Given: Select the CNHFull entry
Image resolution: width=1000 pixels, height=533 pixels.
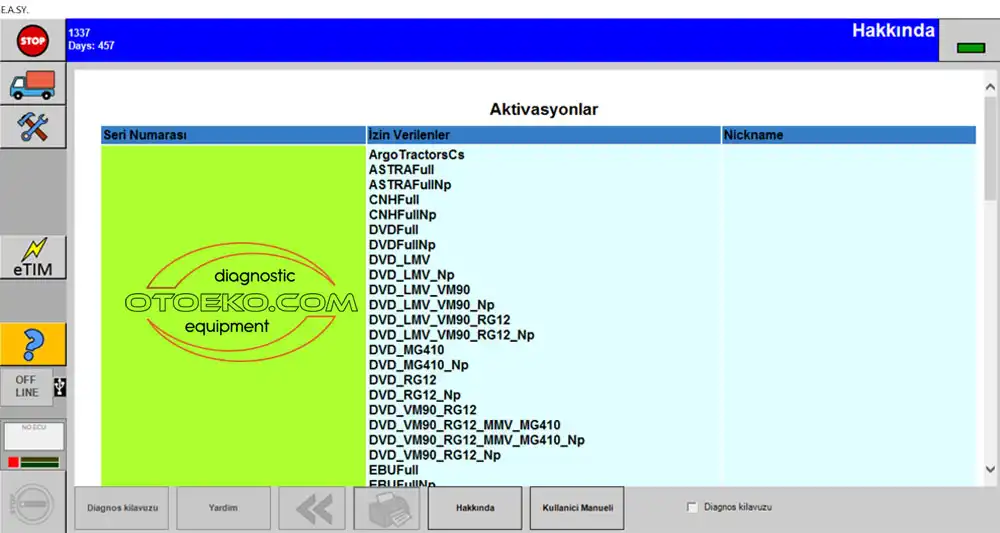Looking at the screenshot, I should pos(393,200).
